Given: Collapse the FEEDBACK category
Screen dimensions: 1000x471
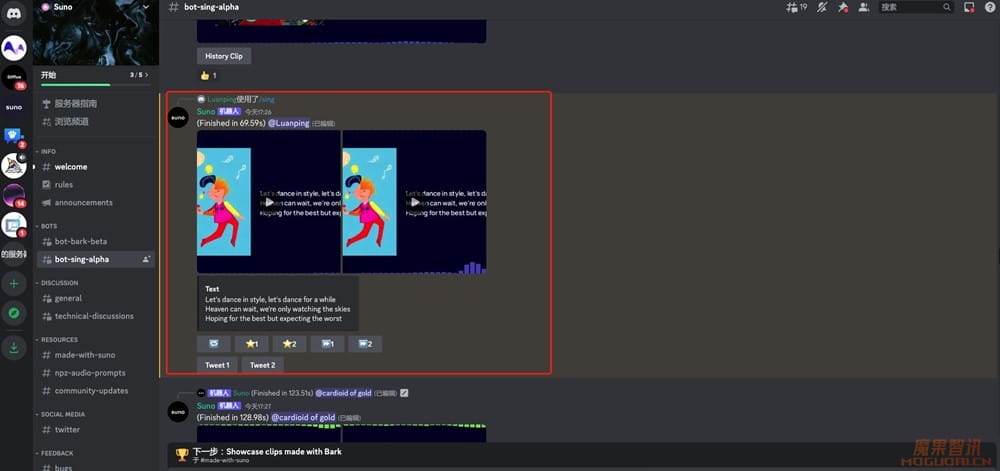Looking at the screenshot, I should tap(56, 453).
